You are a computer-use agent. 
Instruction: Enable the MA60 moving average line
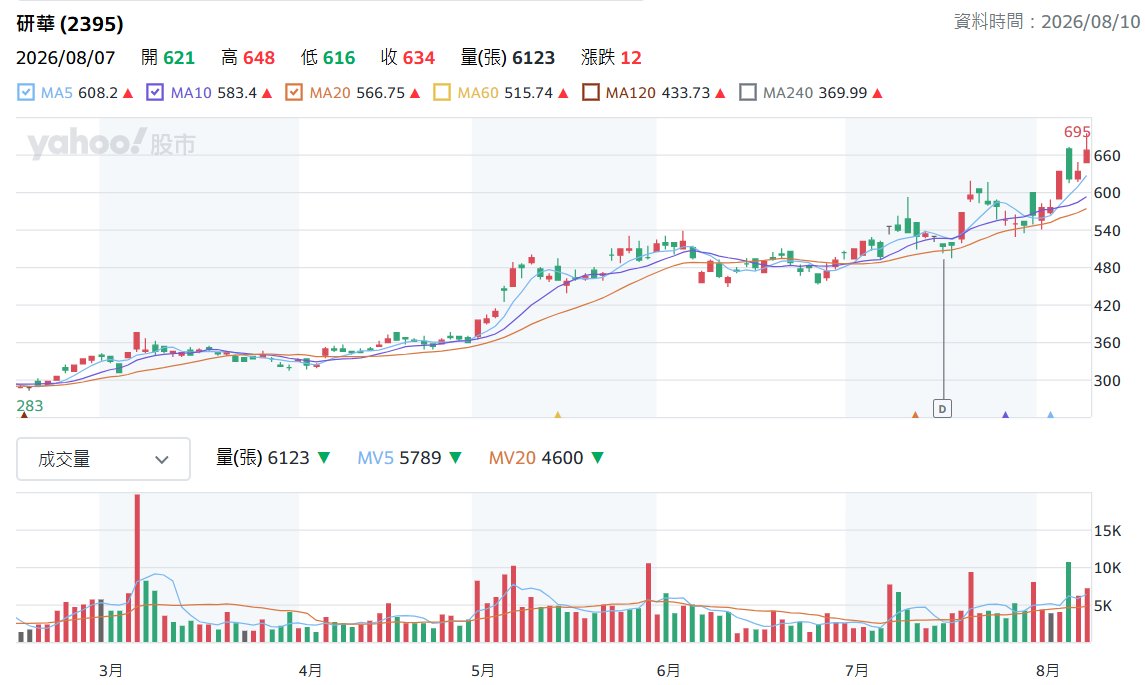(x=442, y=93)
